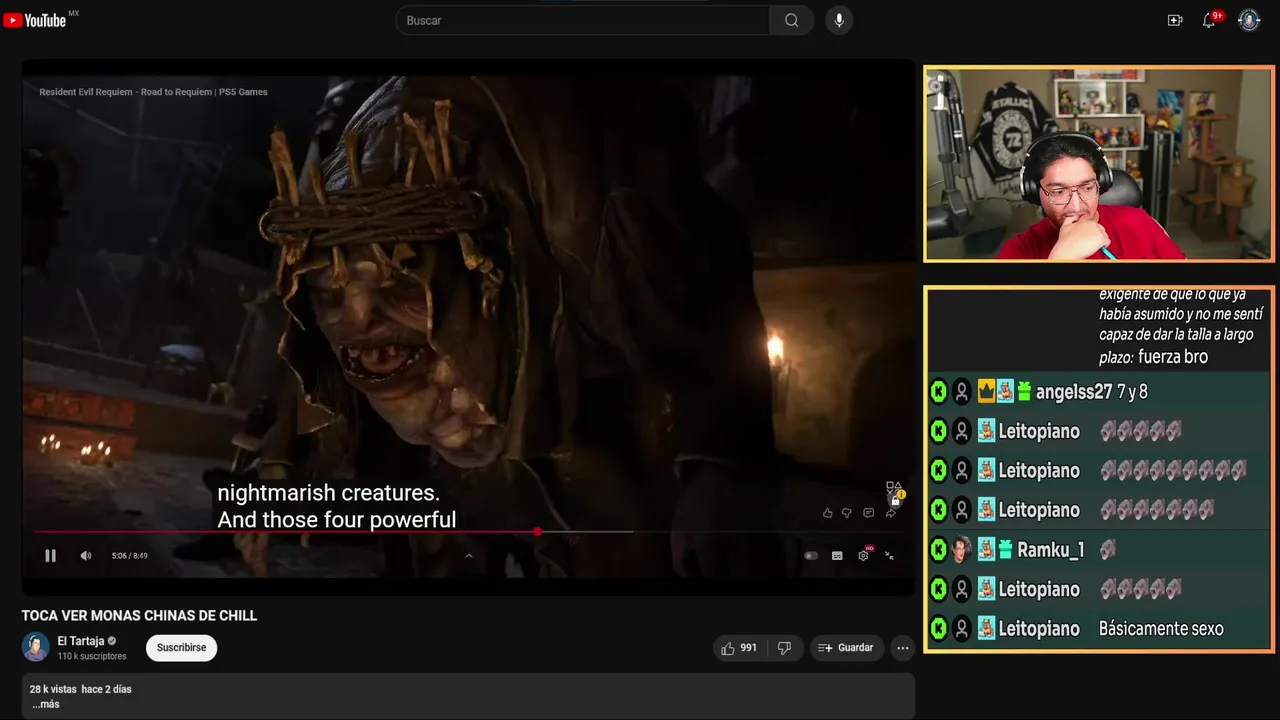Expand the description with ...más
Viewport: 1280px width, 720px height.
click(46, 704)
